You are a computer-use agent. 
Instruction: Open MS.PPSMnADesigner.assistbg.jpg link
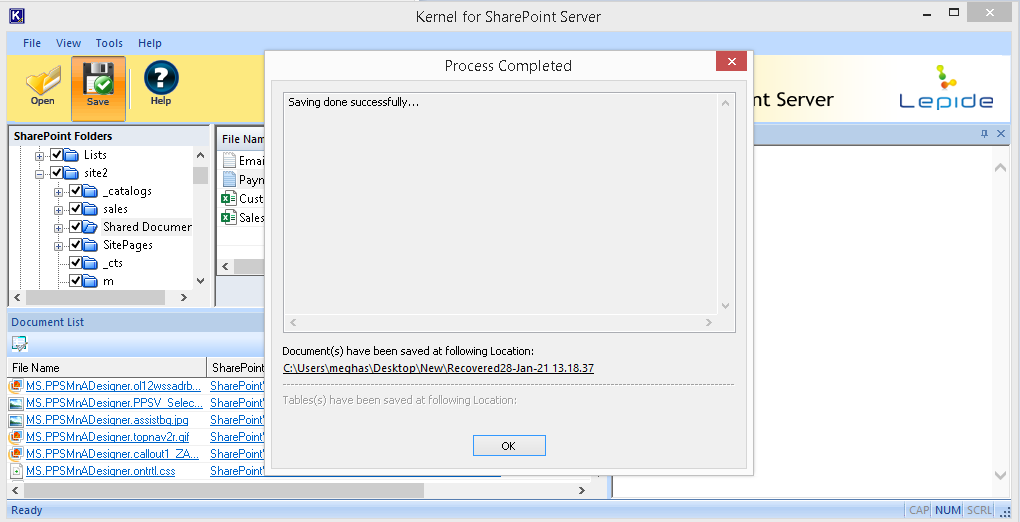point(107,420)
